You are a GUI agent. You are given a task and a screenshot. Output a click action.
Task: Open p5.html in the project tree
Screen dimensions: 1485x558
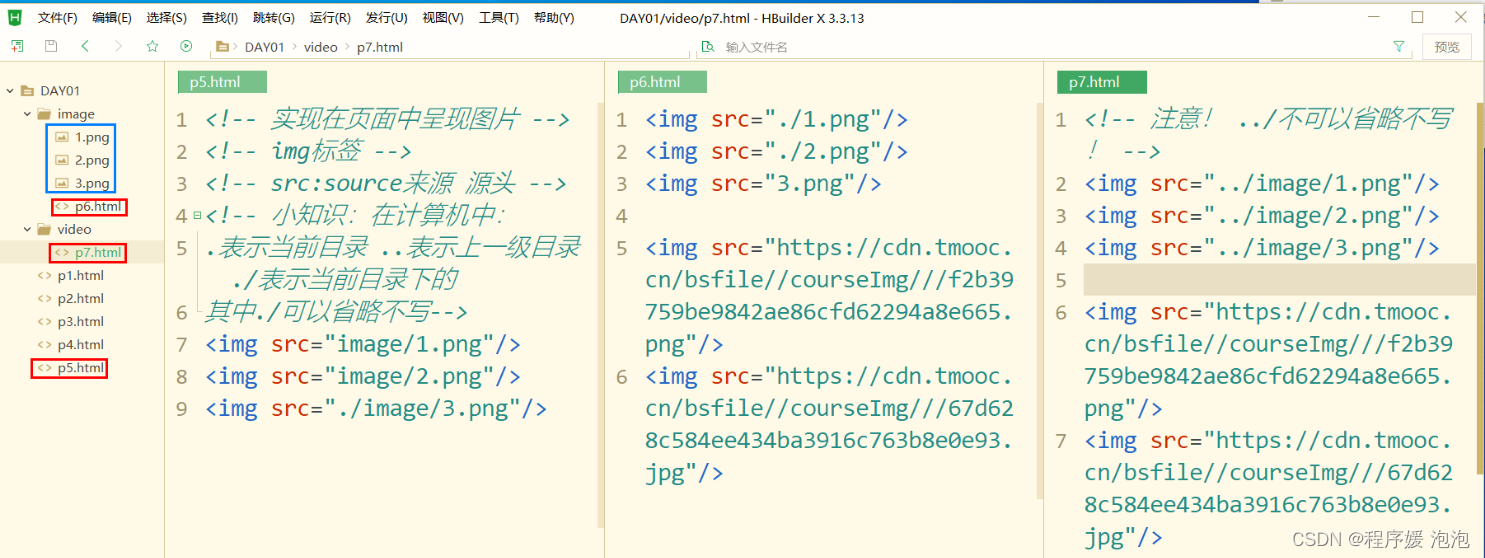(x=80, y=368)
